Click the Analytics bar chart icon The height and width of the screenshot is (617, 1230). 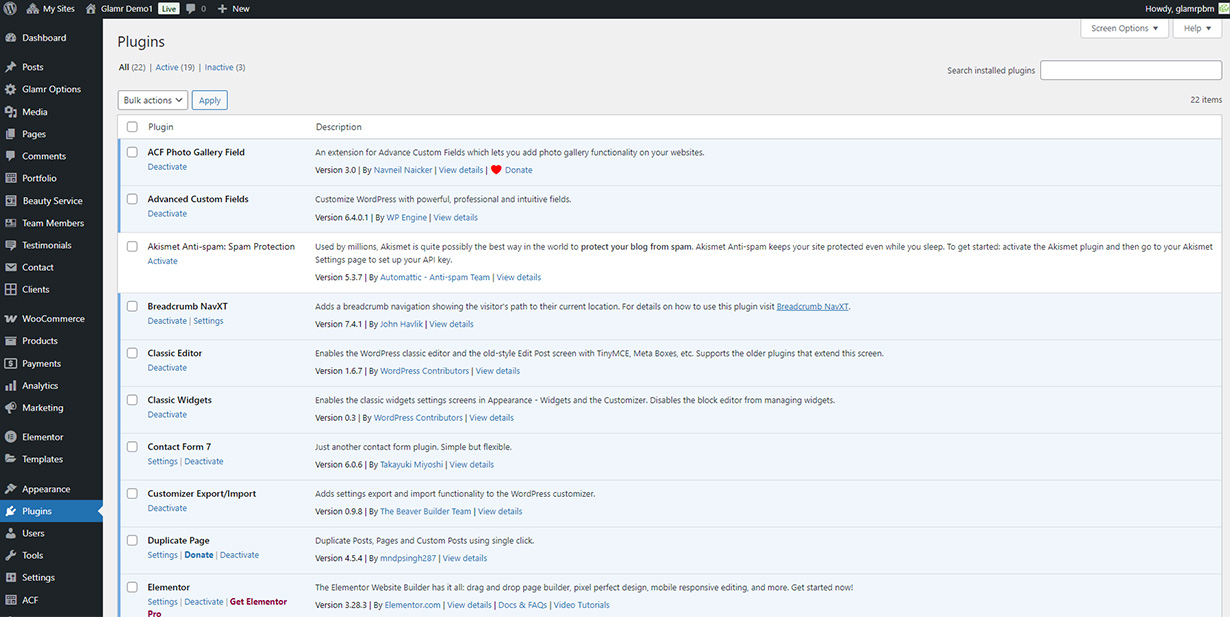point(10,386)
